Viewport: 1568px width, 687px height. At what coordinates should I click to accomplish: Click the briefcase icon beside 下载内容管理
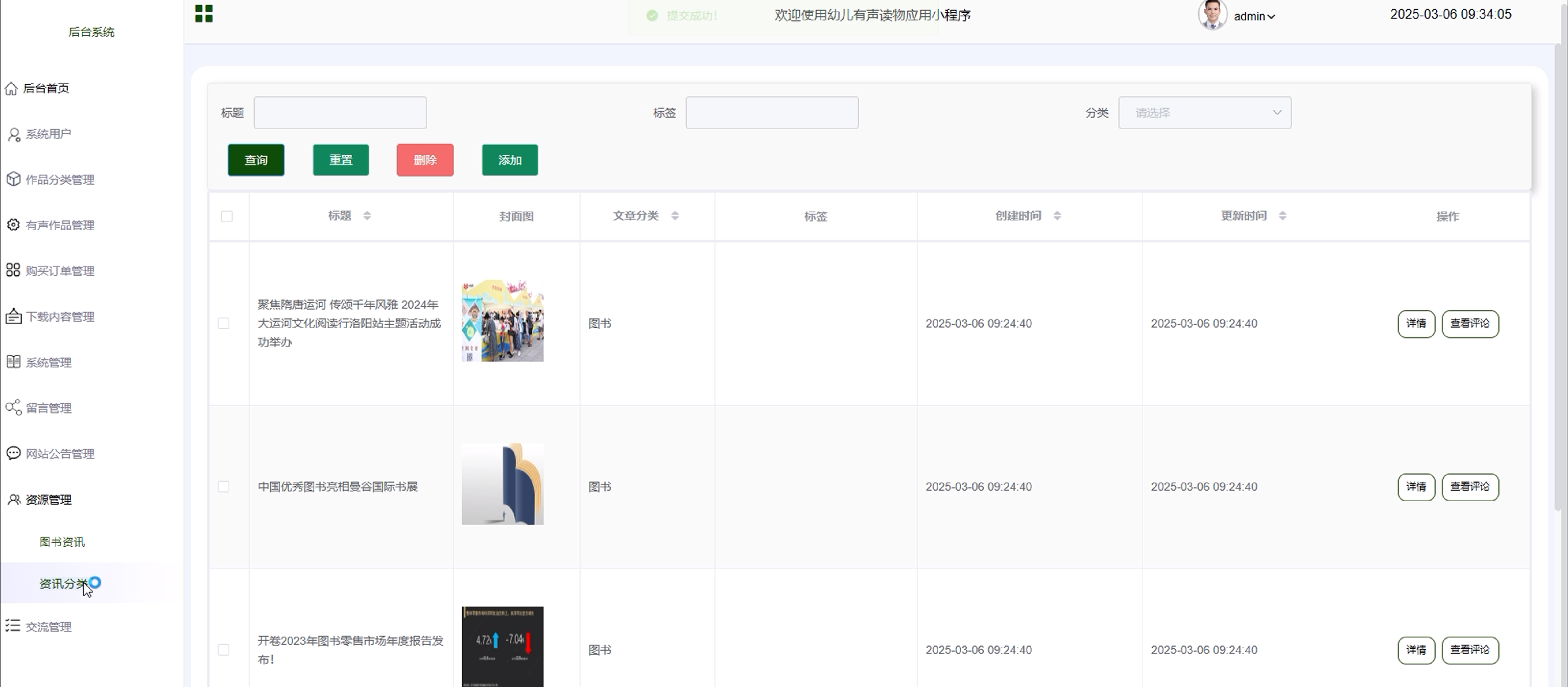(13, 316)
